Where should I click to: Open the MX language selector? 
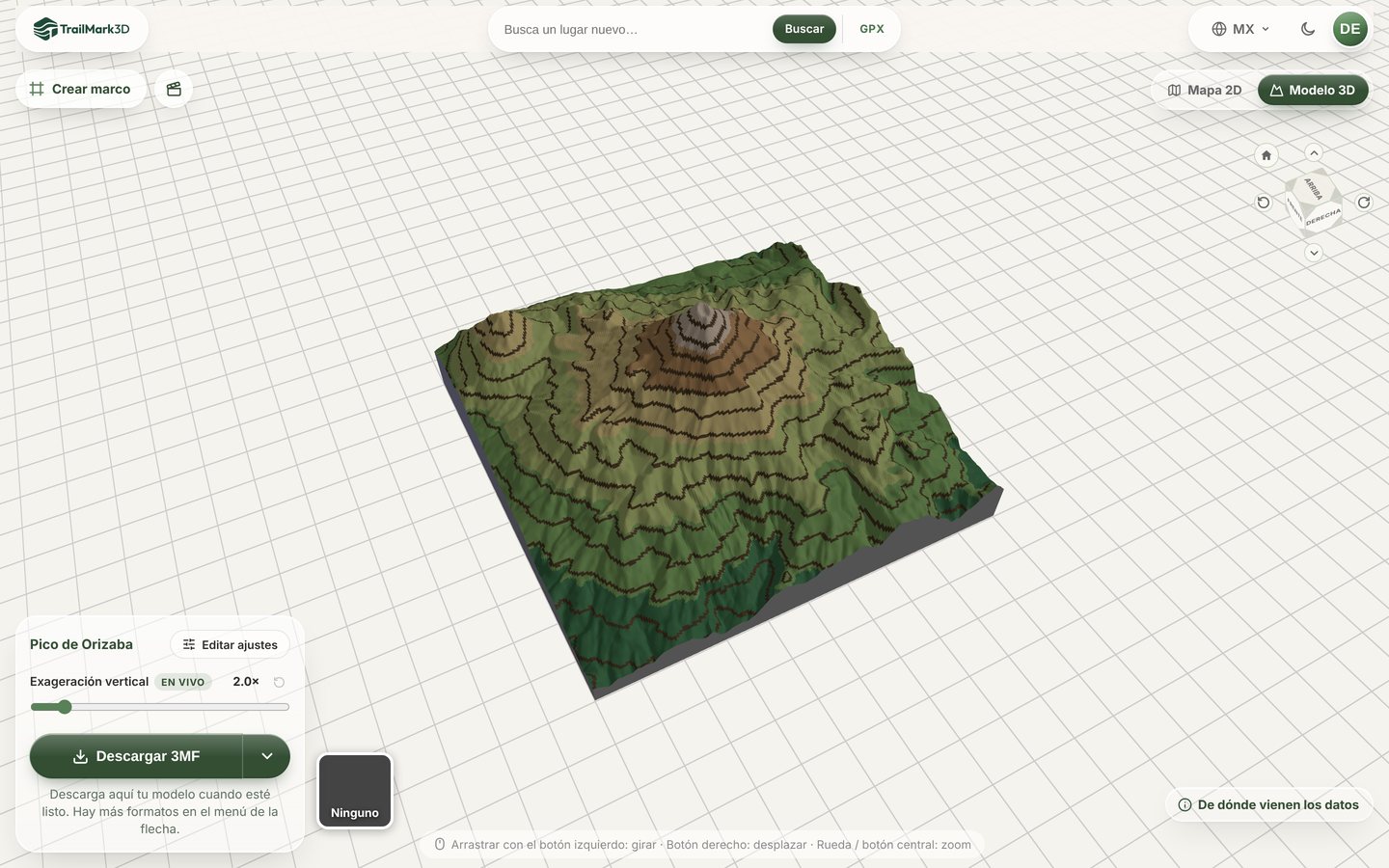[1240, 29]
